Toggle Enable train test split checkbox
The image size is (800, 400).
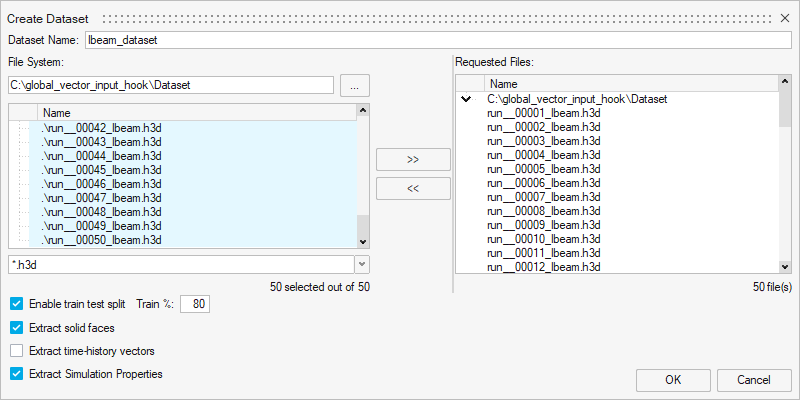tap(17, 304)
